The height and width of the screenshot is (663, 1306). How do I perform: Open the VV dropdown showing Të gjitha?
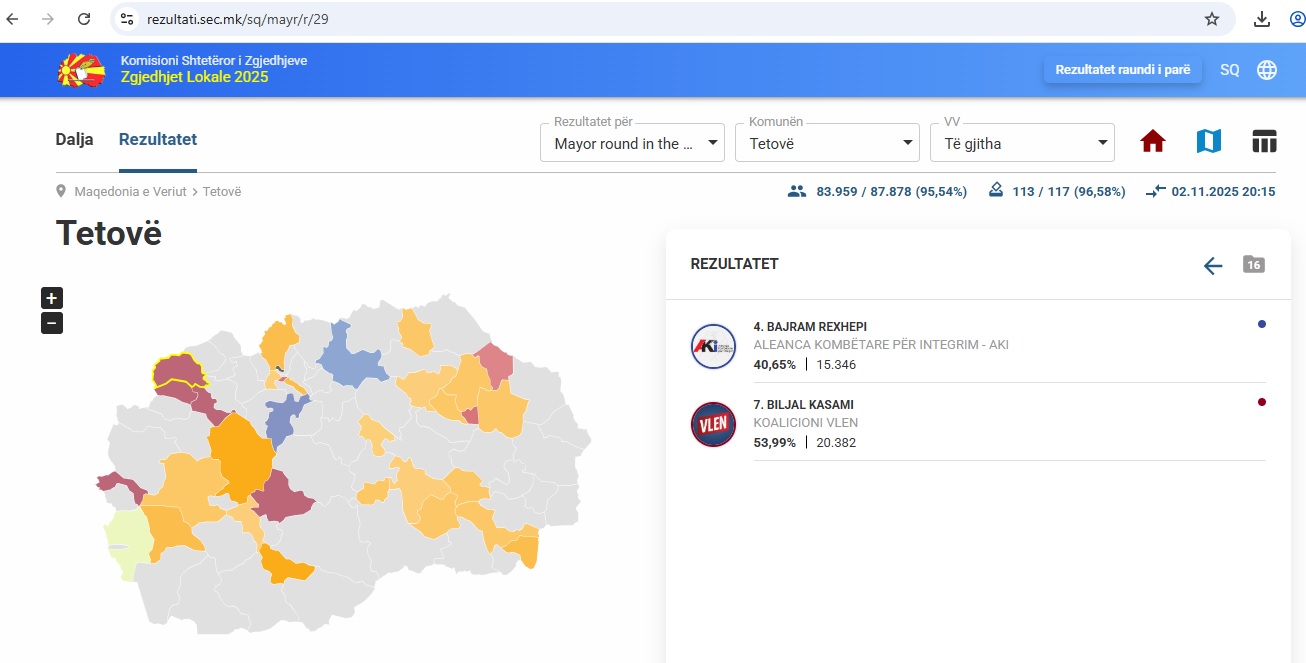click(x=1022, y=143)
